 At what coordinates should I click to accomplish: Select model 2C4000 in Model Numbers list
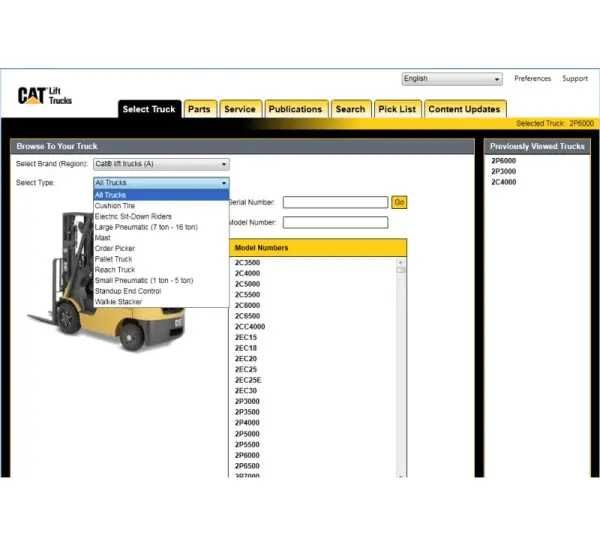click(x=247, y=273)
